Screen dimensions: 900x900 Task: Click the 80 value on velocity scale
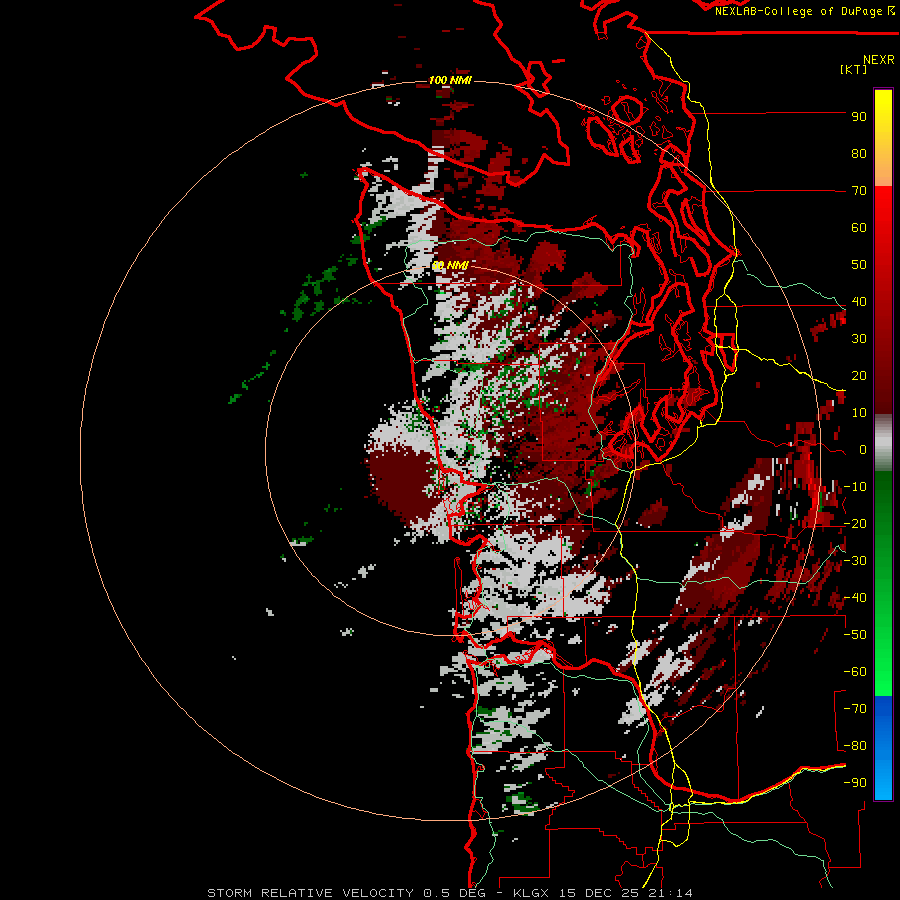click(x=859, y=154)
